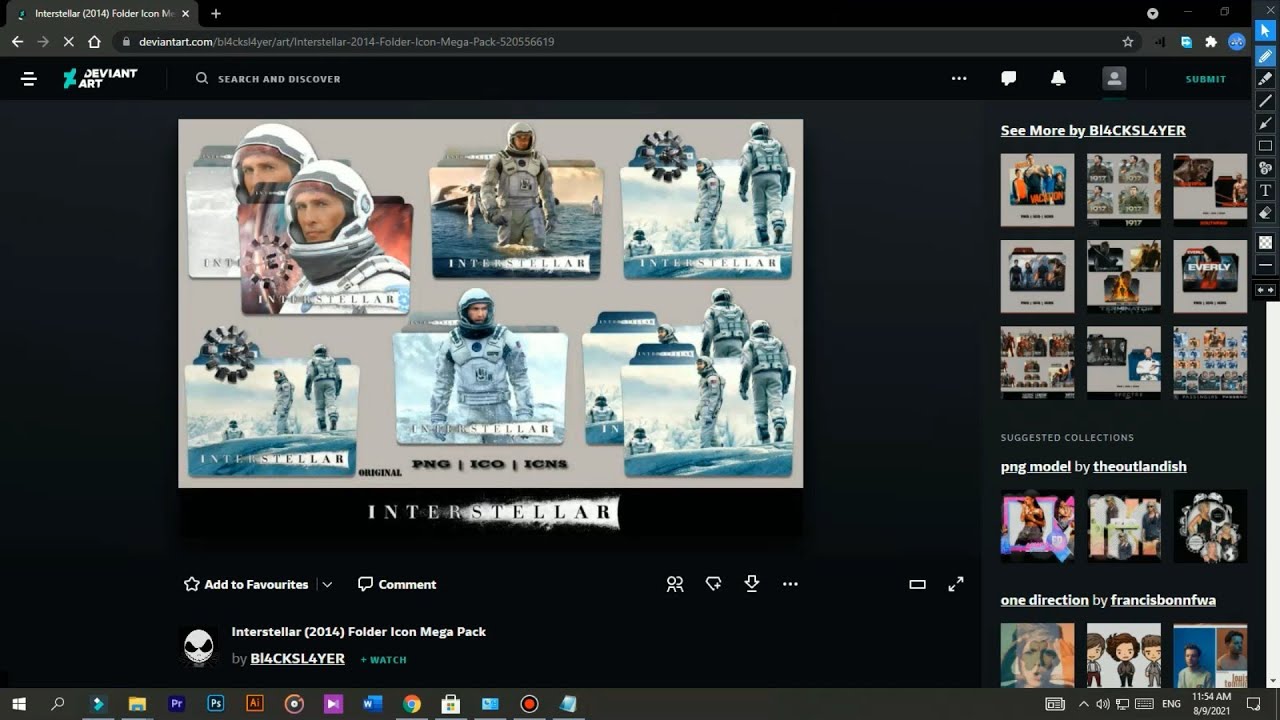Open See More by Bl4CKSL4YER link

point(1093,130)
